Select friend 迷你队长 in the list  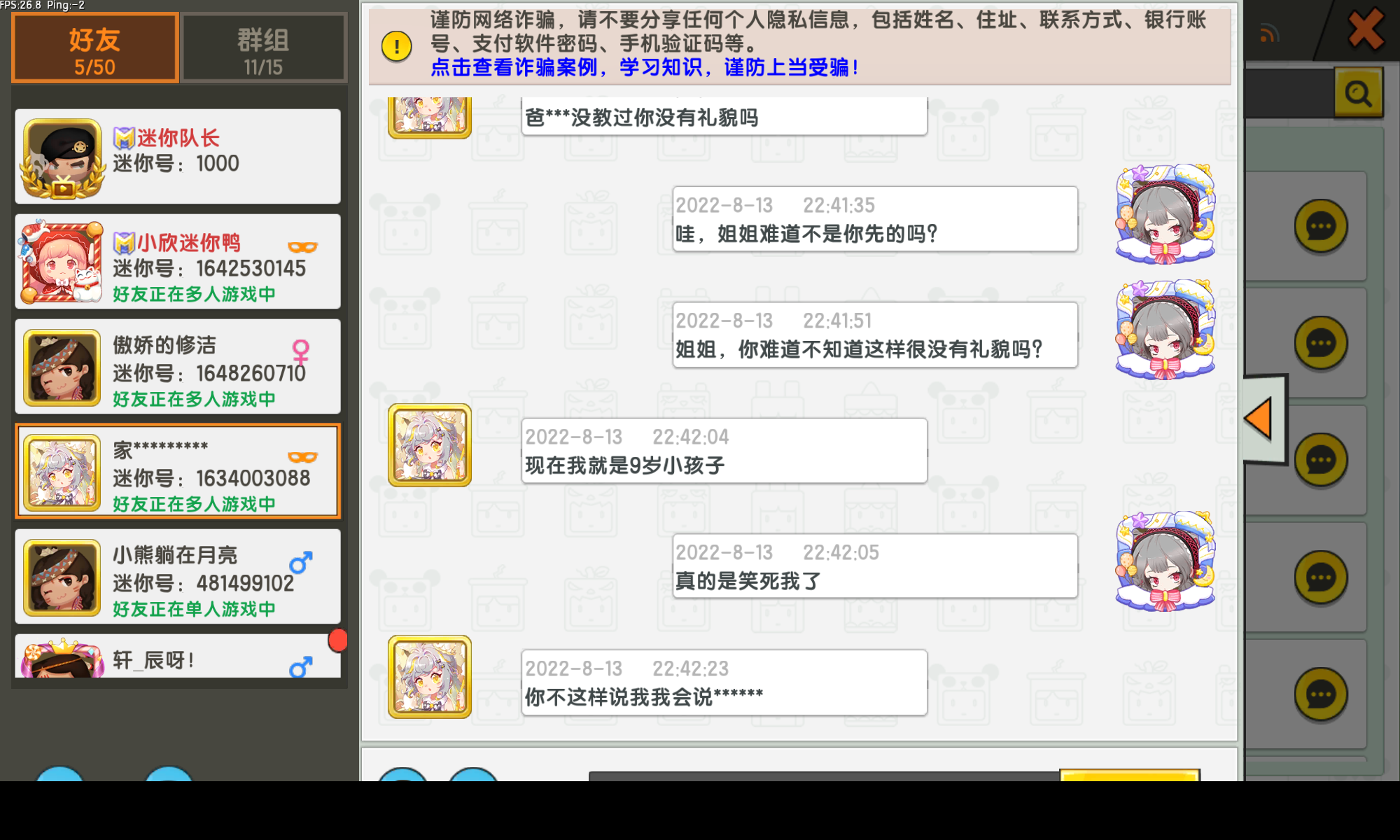coord(178,156)
